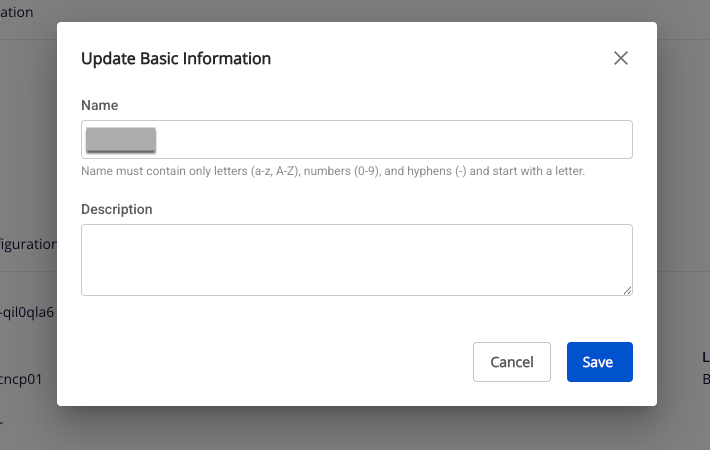
Task: Click the 'L' label right of dialog
Action: pyautogui.click(x=705, y=357)
